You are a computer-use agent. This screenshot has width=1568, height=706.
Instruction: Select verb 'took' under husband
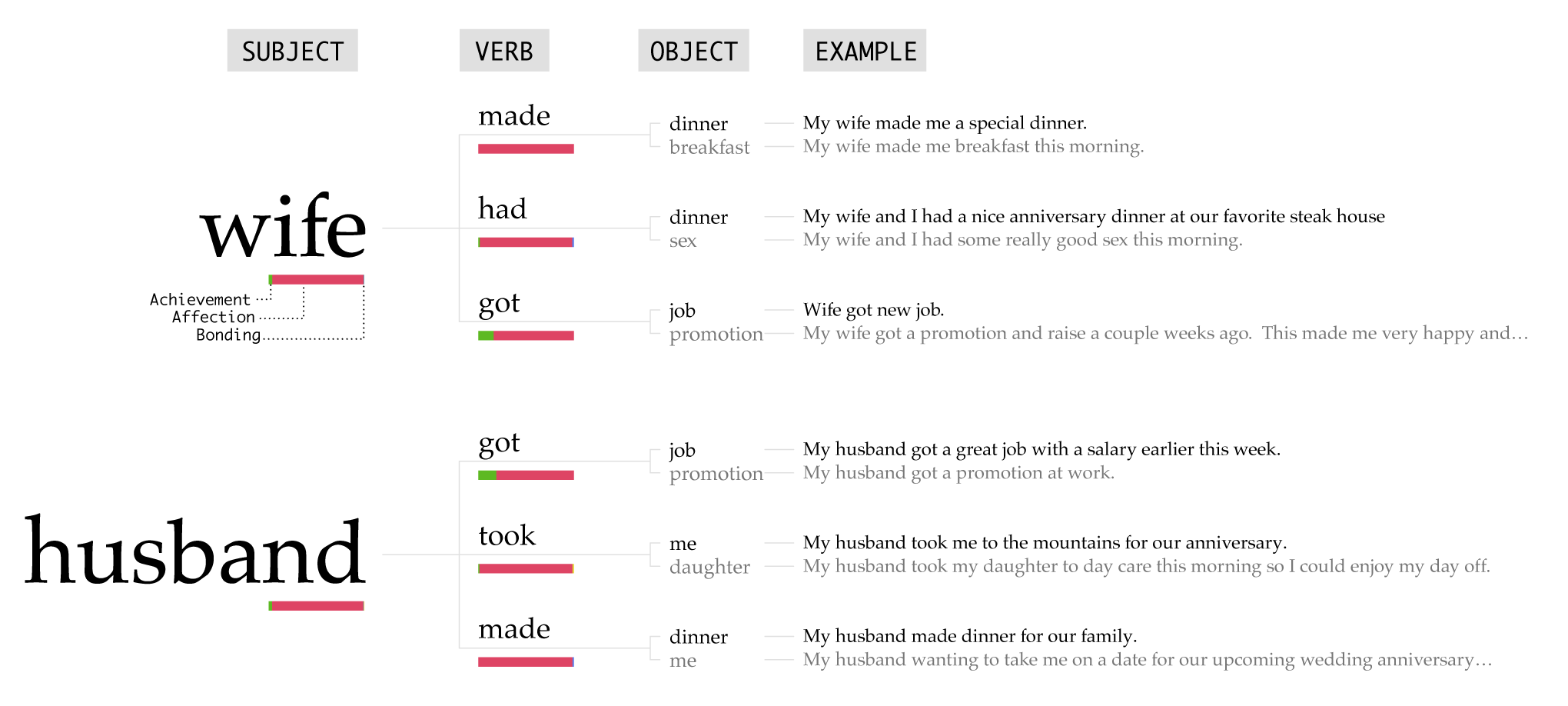507,534
